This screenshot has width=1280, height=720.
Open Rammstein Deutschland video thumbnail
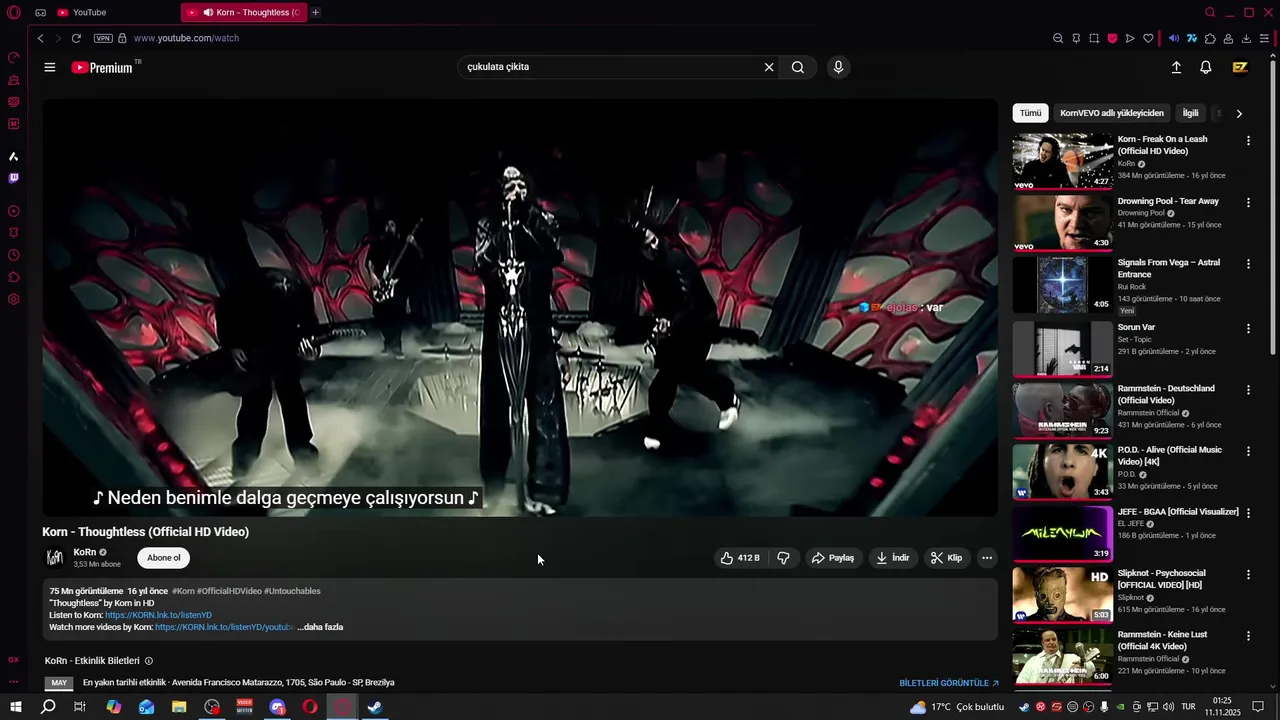click(x=1062, y=410)
